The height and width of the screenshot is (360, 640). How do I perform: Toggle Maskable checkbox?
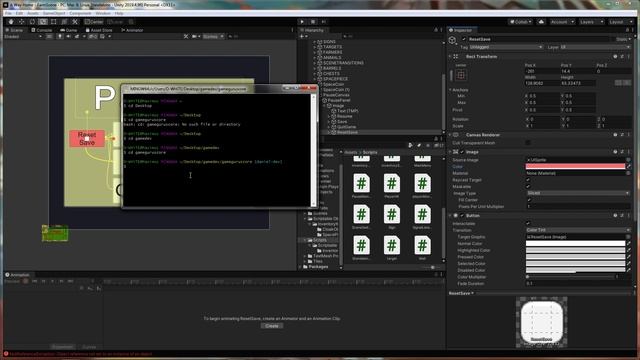pos(528,187)
